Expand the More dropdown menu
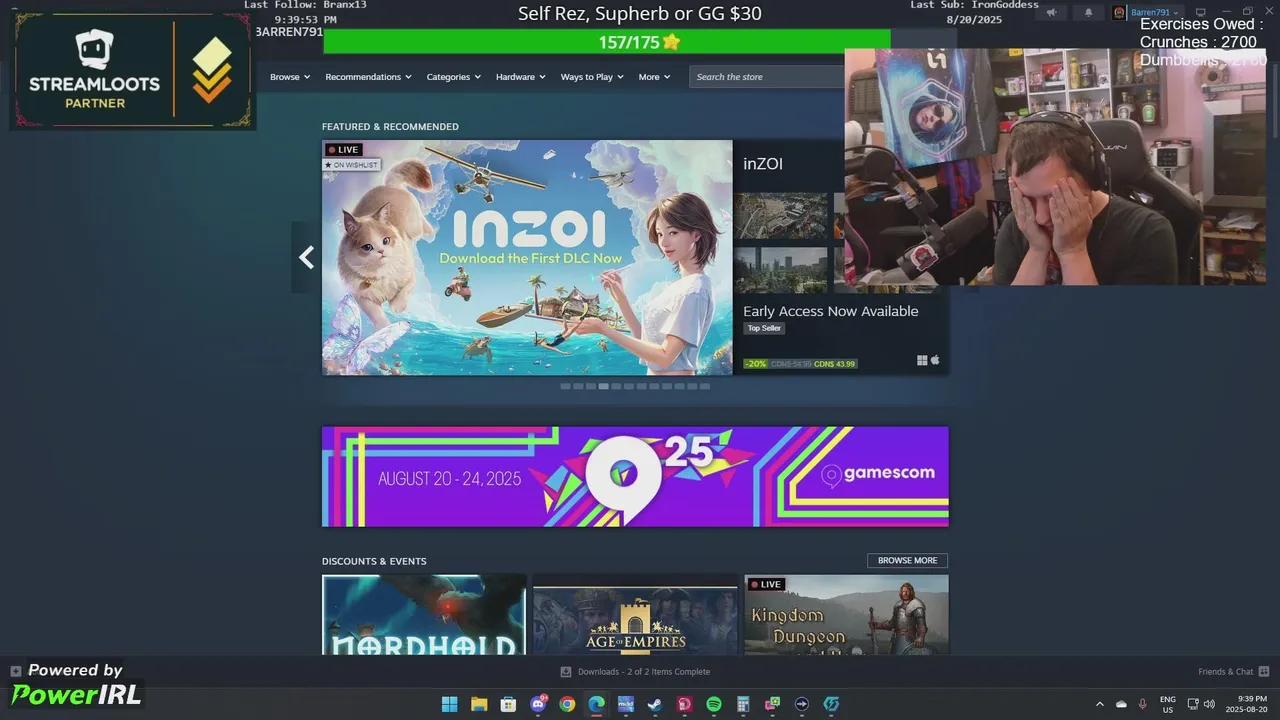Viewport: 1280px width, 720px height. (654, 77)
